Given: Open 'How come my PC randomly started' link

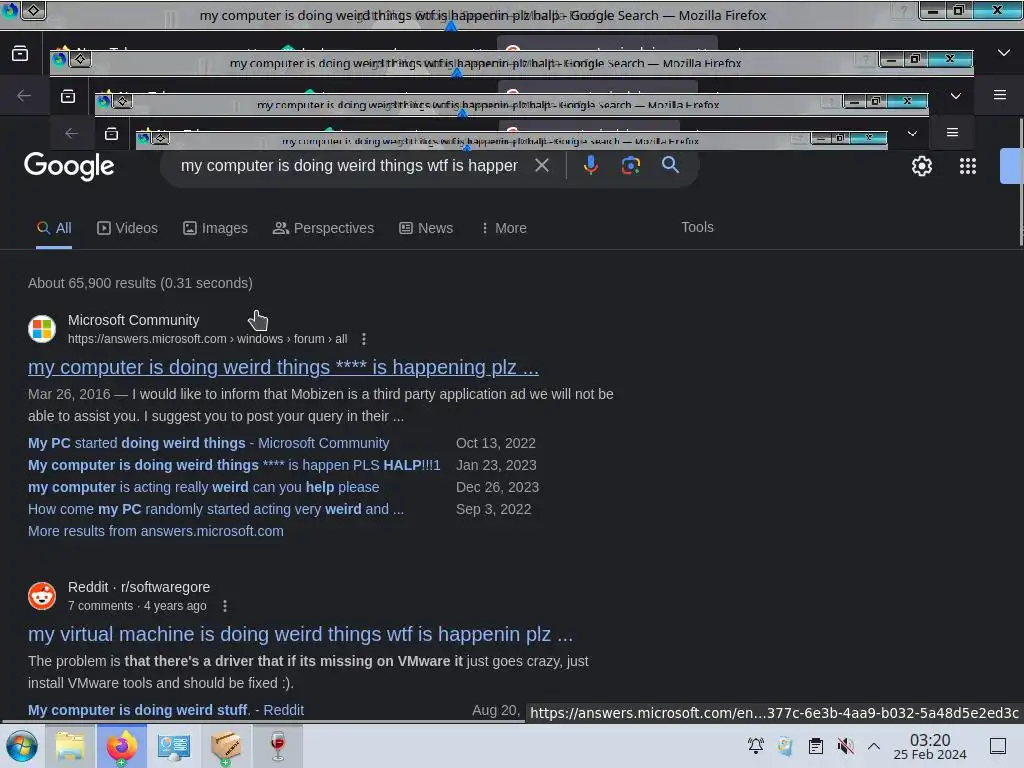Looking at the screenshot, I should pos(216,509).
